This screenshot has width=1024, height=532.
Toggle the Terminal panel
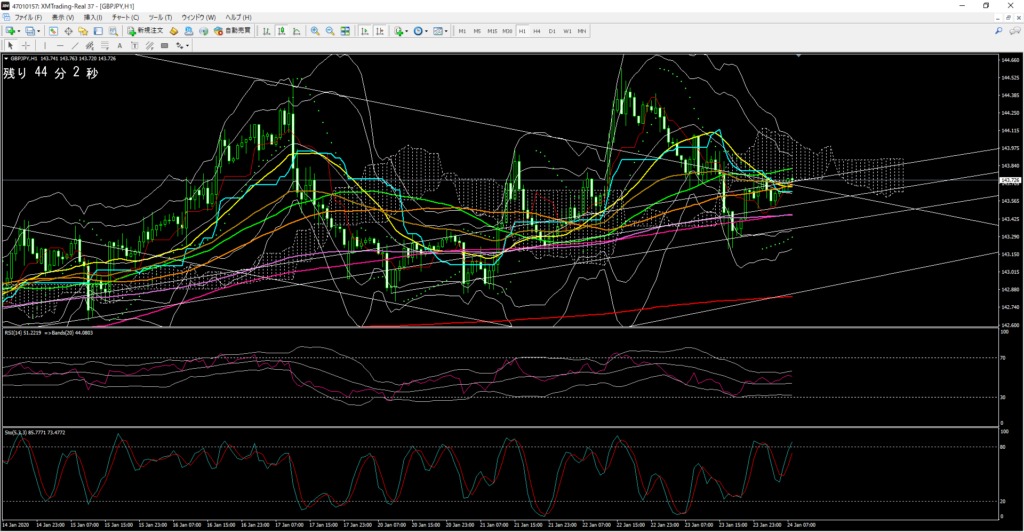click(x=98, y=31)
